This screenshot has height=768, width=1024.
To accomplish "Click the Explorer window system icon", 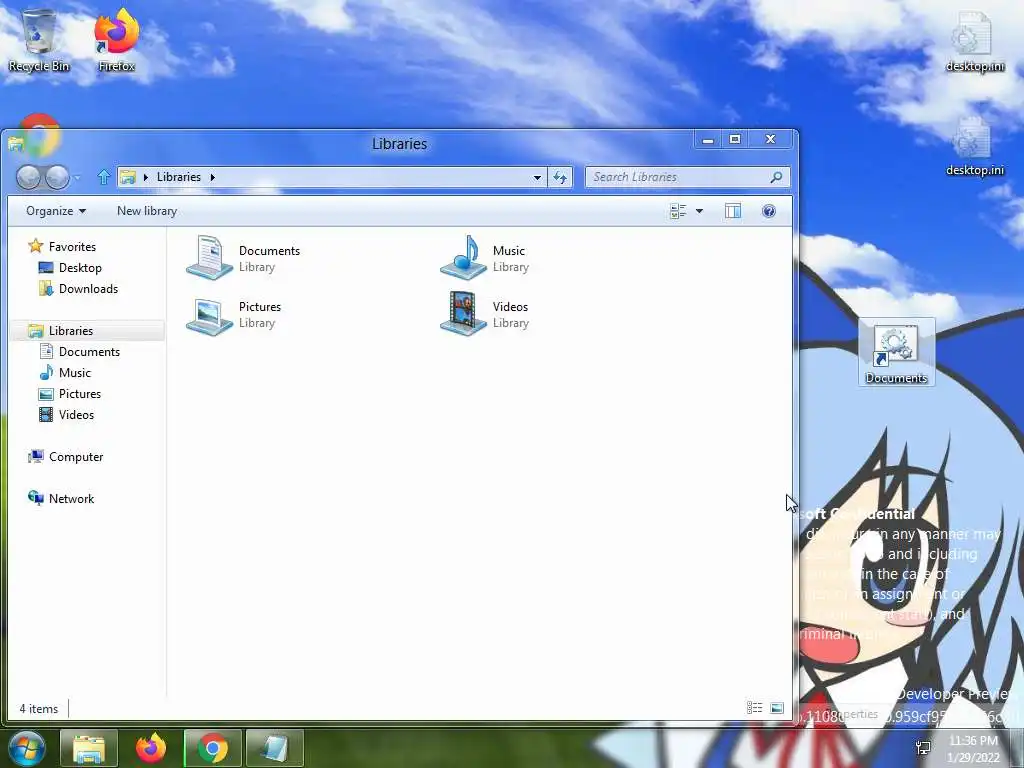I will pyautogui.click(x=16, y=144).
